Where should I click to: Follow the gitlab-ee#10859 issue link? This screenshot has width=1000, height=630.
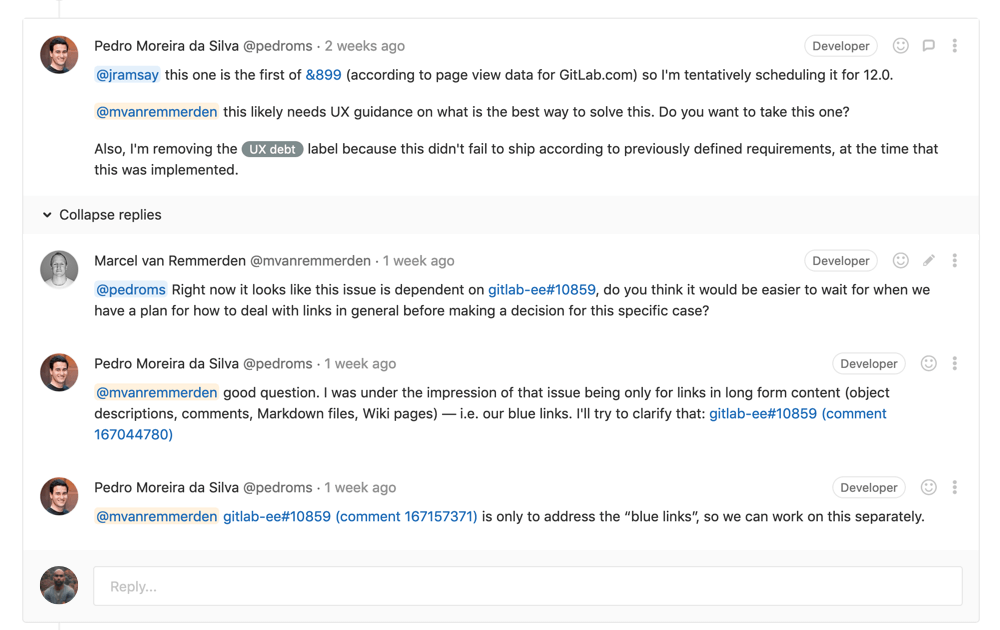(543, 289)
